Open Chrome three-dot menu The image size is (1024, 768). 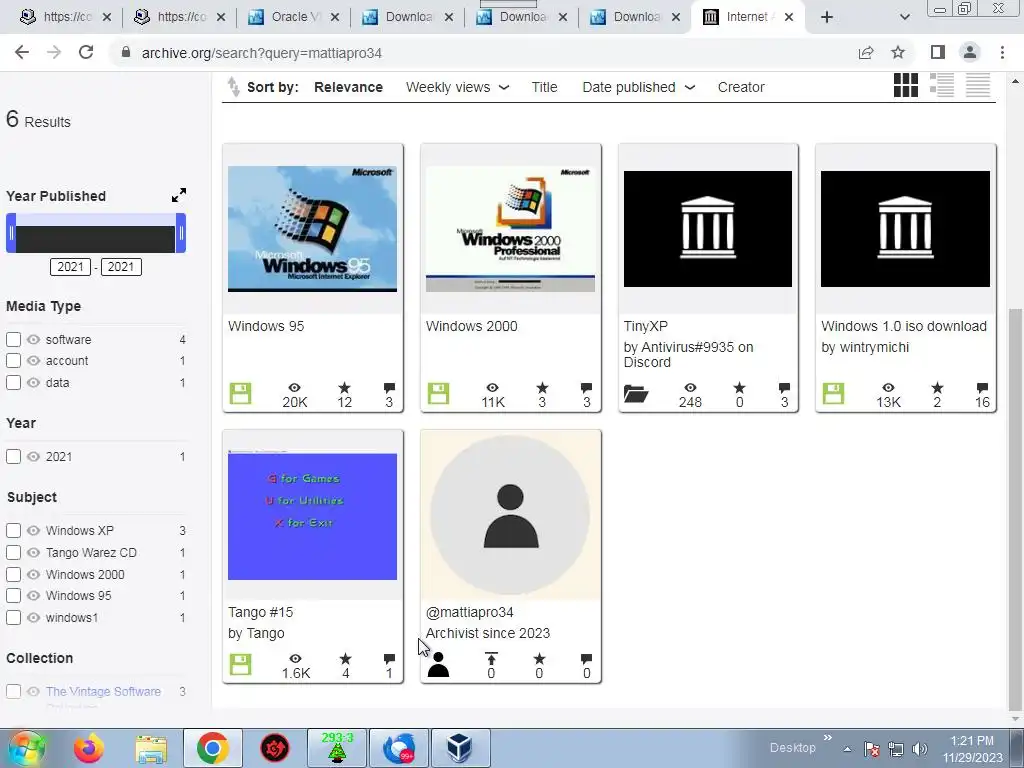[x=1002, y=52]
